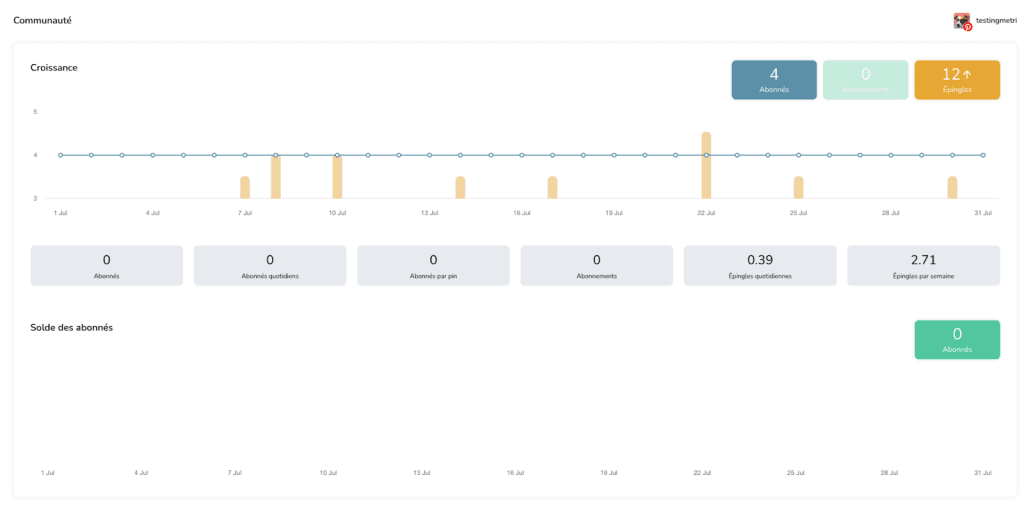
Task: Toggle the blue Abonnés series showing 4
Action: (774, 80)
